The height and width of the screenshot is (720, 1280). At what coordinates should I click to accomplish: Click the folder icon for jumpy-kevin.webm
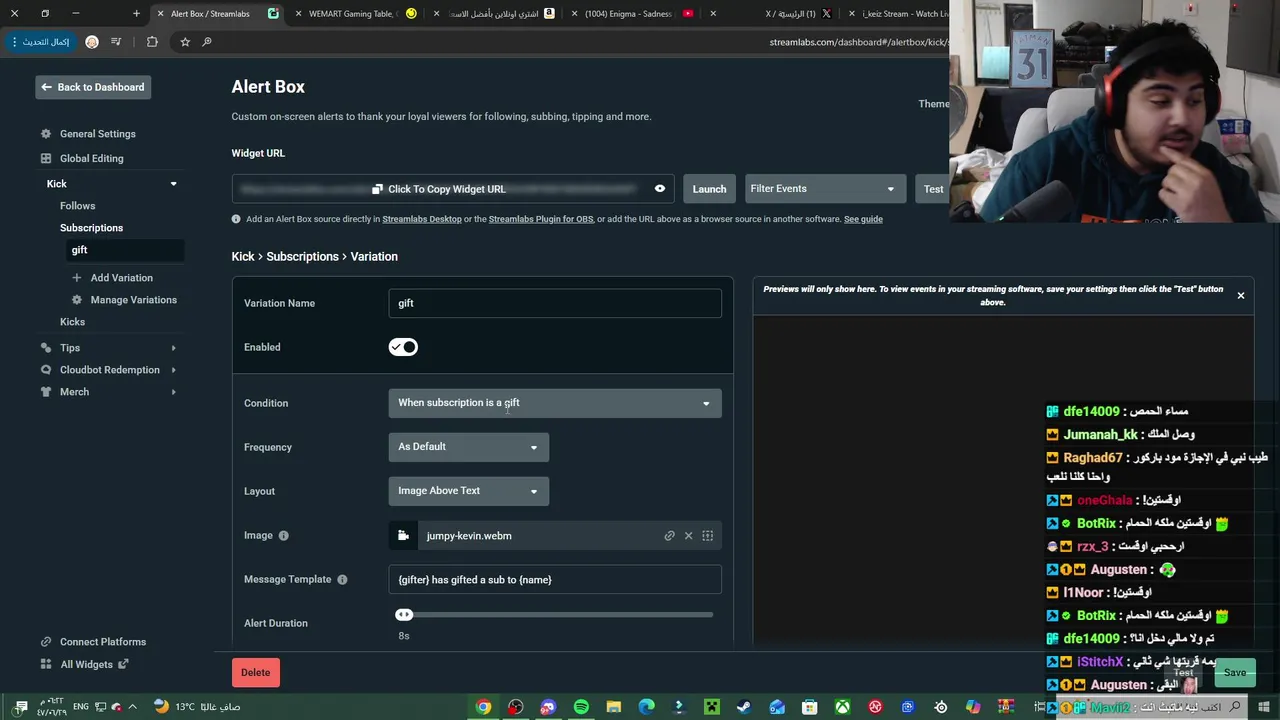(403, 536)
